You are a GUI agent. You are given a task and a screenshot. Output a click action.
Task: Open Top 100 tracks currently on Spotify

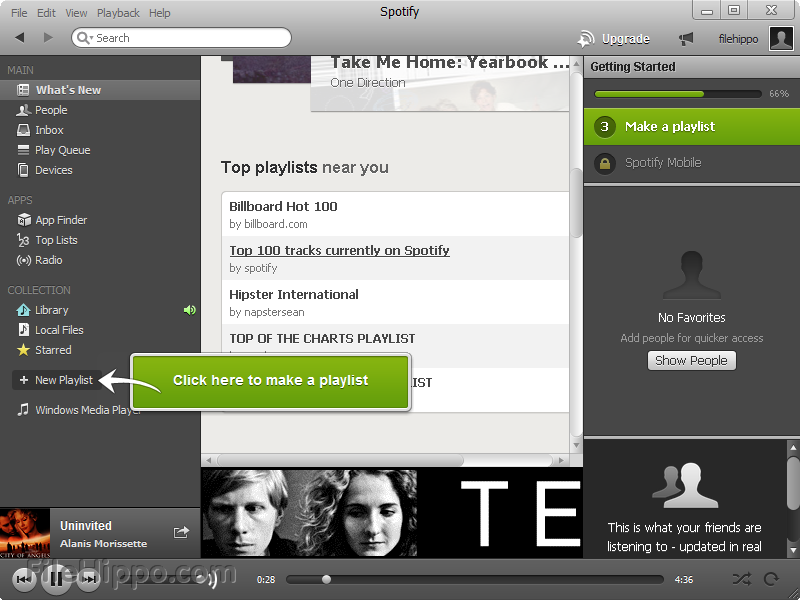(339, 250)
